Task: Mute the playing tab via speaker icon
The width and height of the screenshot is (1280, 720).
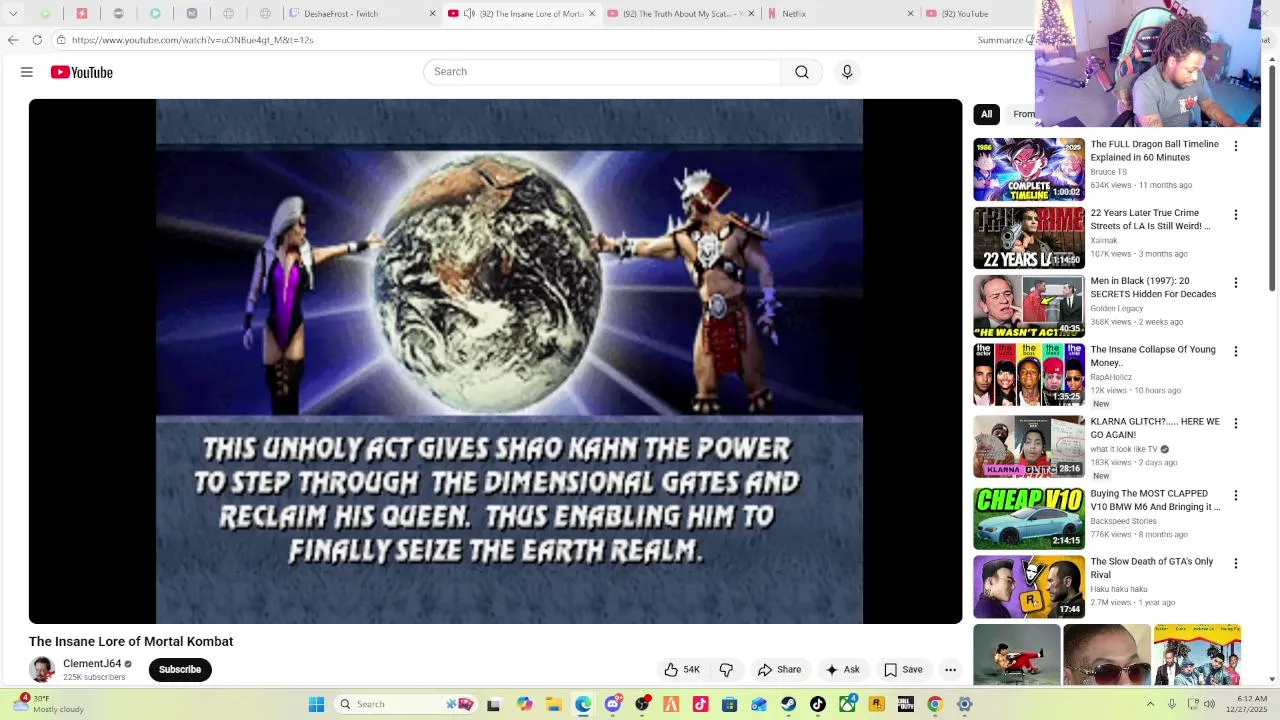Action: (469, 14)
